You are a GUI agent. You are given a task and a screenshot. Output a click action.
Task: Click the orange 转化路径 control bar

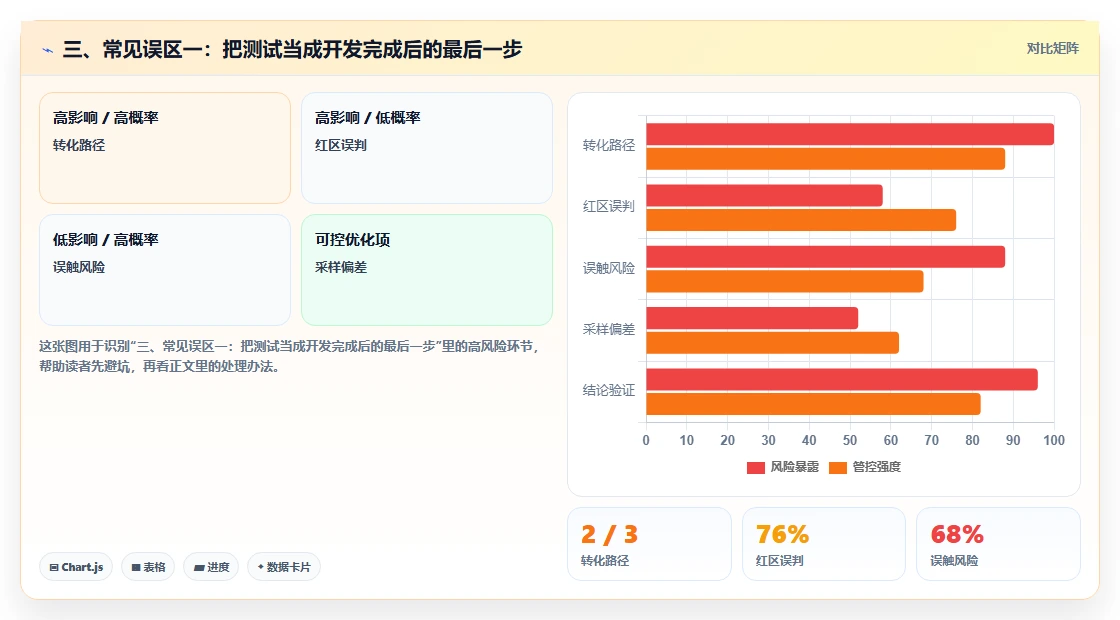(x=826, y=159)
